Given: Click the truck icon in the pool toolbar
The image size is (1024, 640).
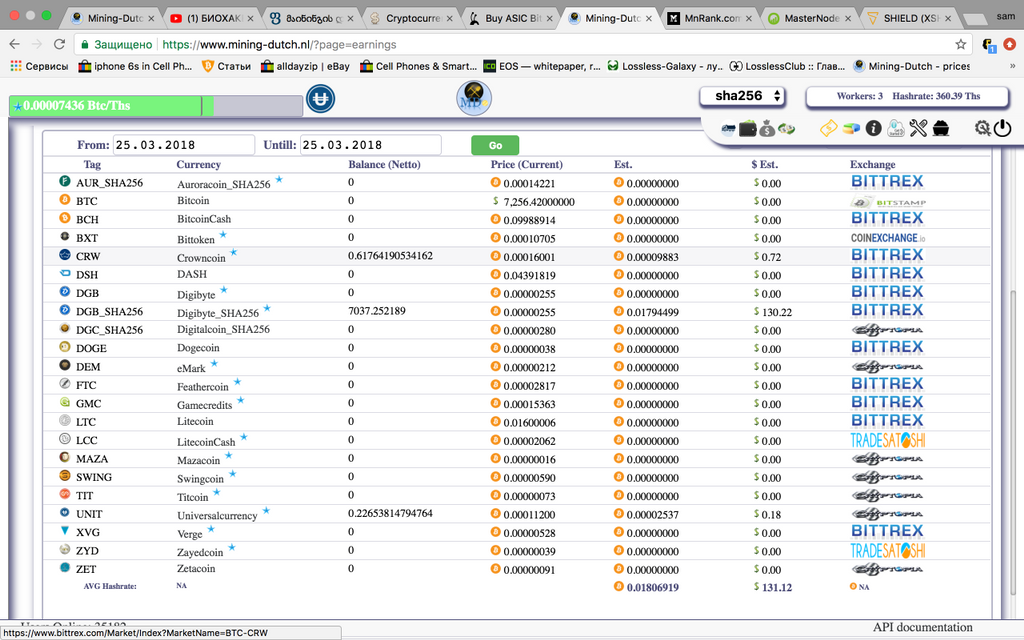Looking at the screenshot, I should point(729,129).
